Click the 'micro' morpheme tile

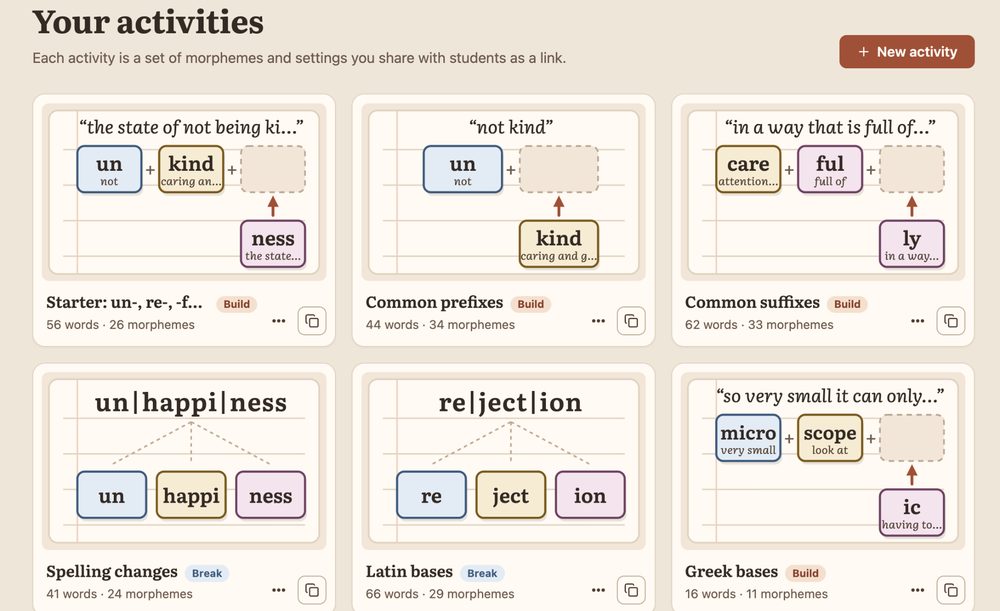(x=748, y=438)
